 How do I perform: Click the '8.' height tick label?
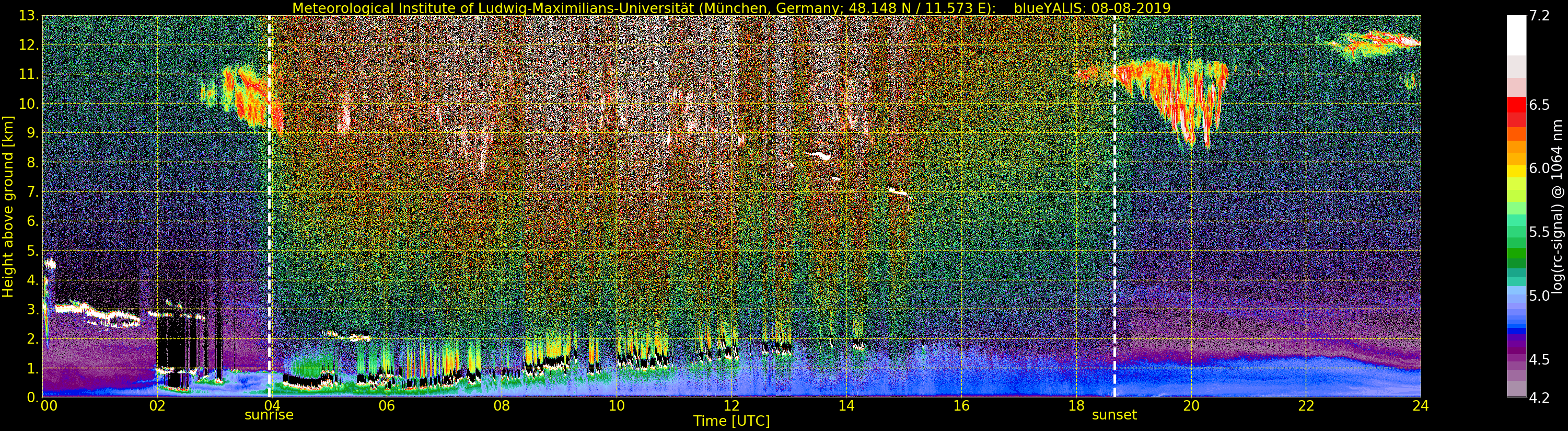(x=32, y=162)
